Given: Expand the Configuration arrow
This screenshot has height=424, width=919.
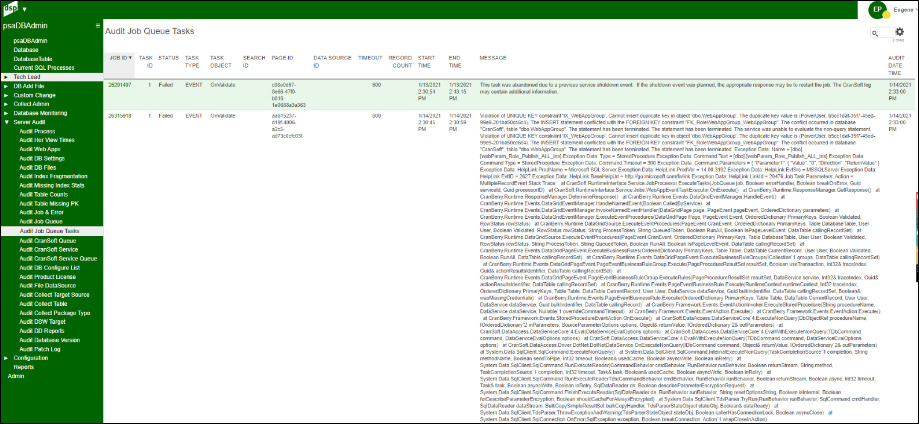Looking at the screenshot, I should pos(6,358).
